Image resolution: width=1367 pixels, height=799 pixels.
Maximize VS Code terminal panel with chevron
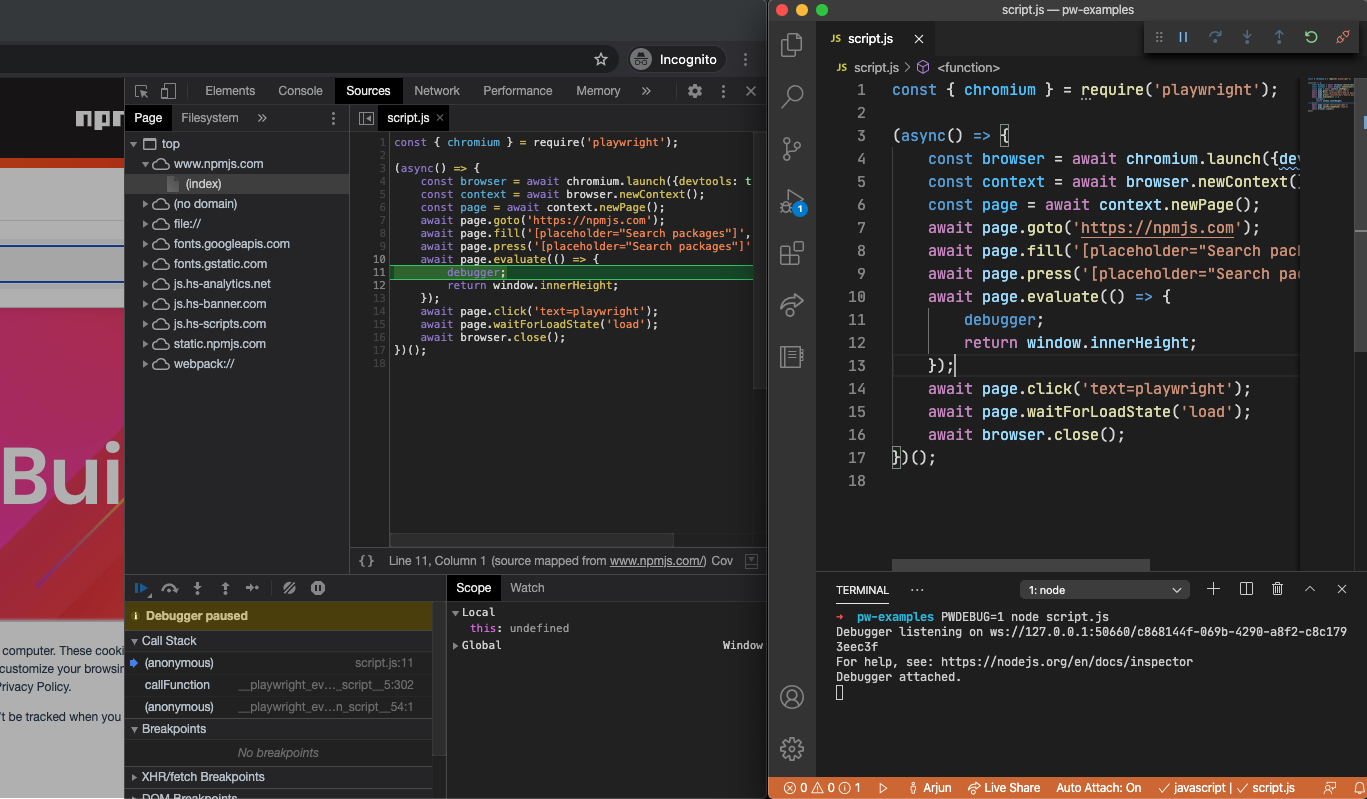(x=1310, y=589)
